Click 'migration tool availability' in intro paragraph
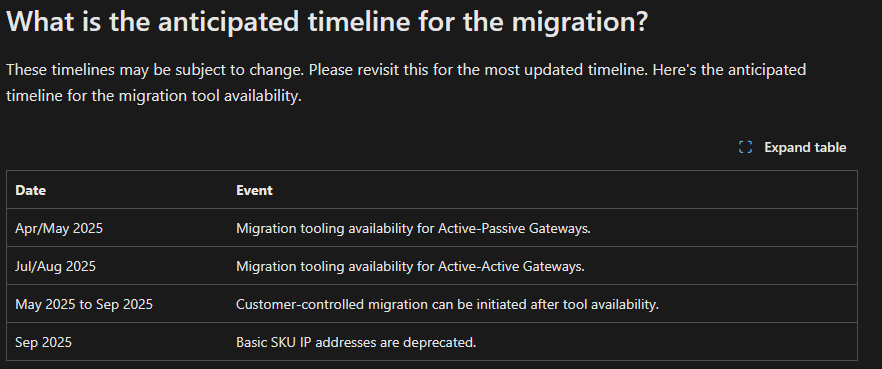882x369 pixels. click(x=210, y=96)
